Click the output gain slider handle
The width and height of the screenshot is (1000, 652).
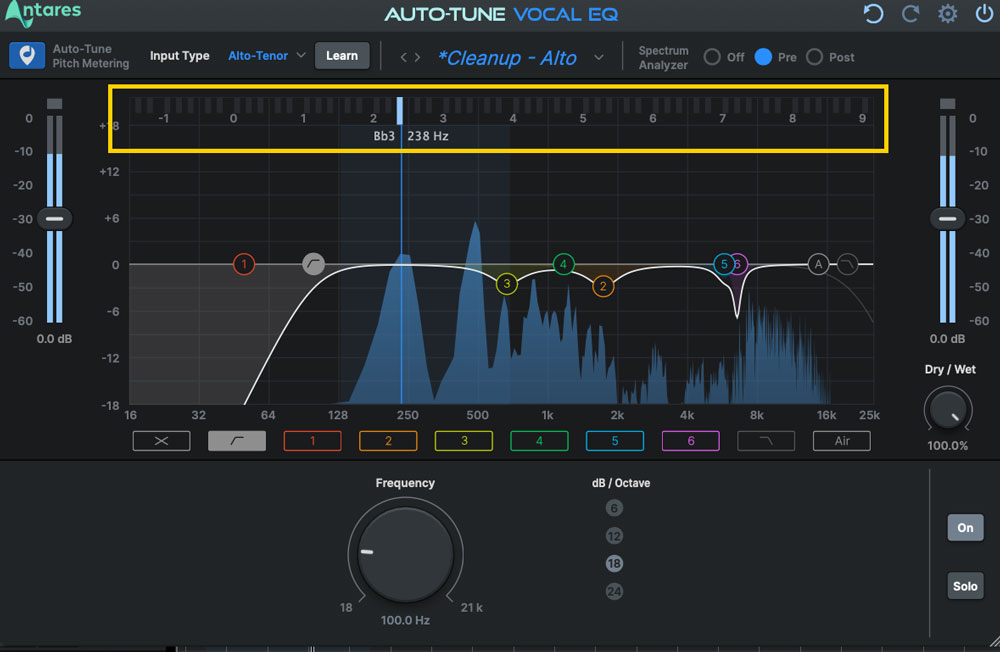pos(947,219)
